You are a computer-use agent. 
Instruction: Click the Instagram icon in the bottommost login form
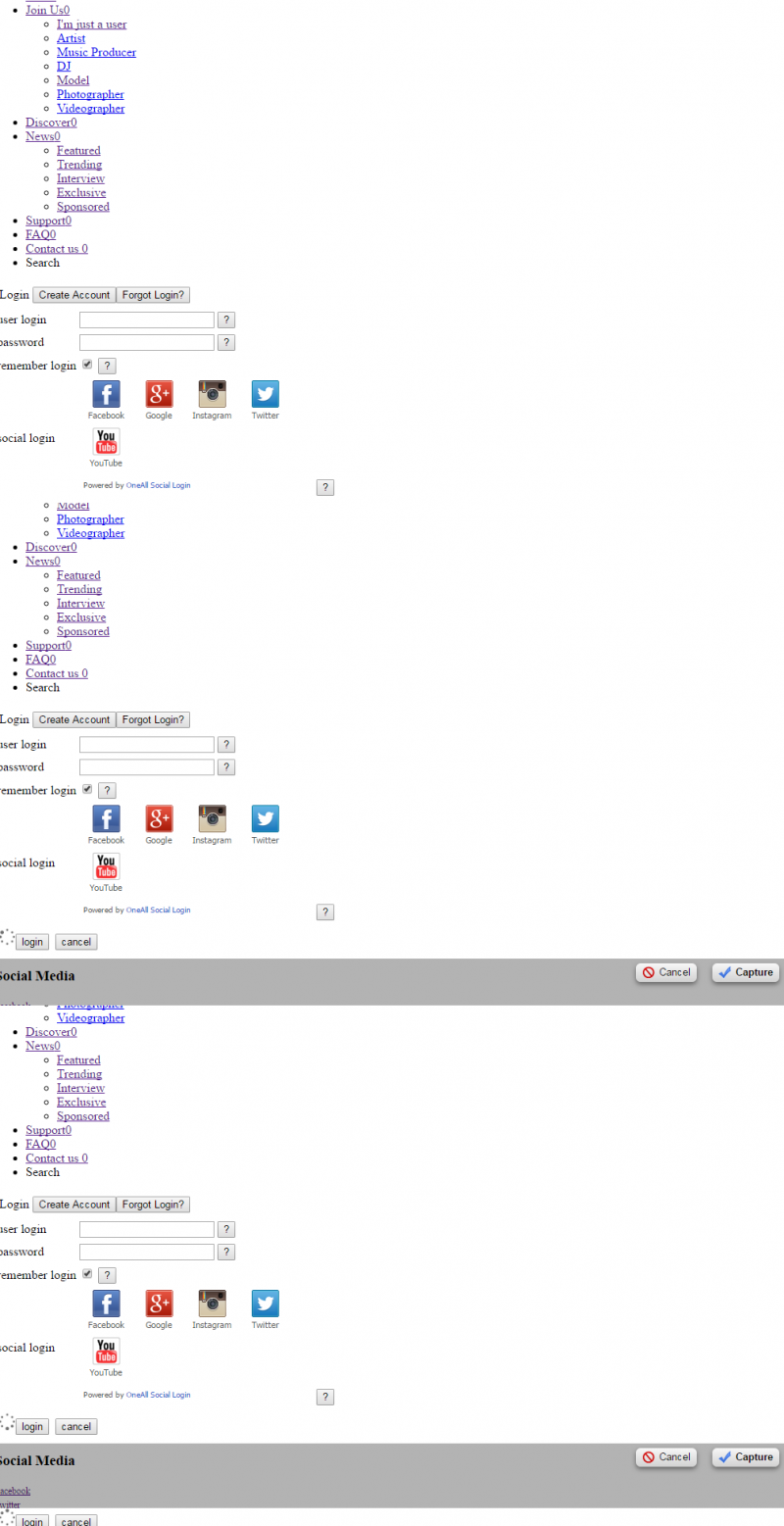pyautogui.click(x=212, y=1304)
